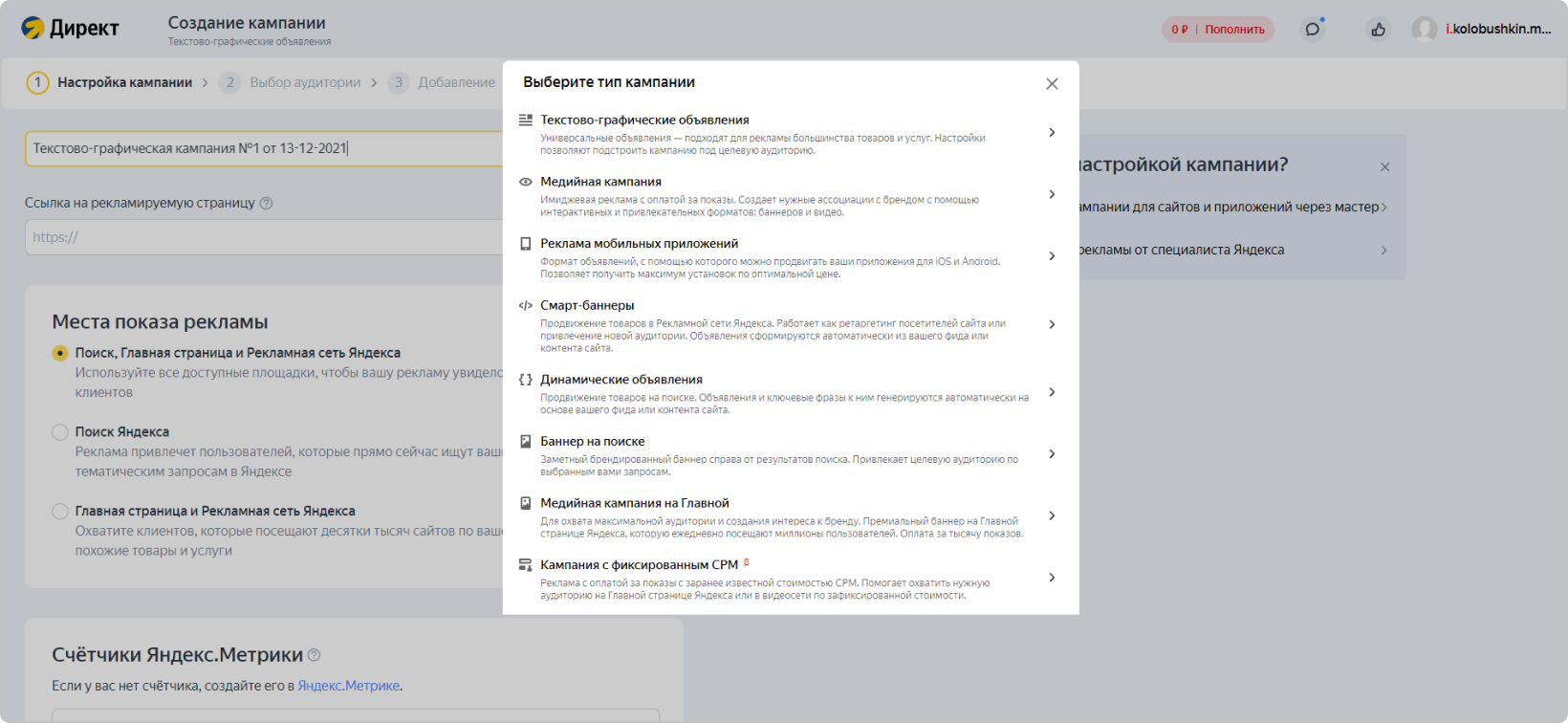This screenshot has width=1568, height=723.
Task: Click help icon next to Счётчики Яндекс.Метрики
Action: coord(315,655)
